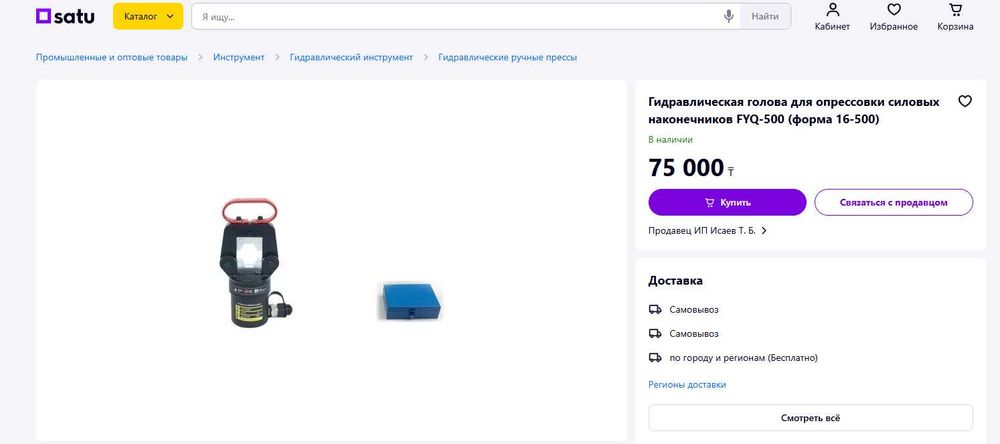The image size is (1000, 444).
Task: Toggle favorite heart next to product title
Action: point(965,101)
